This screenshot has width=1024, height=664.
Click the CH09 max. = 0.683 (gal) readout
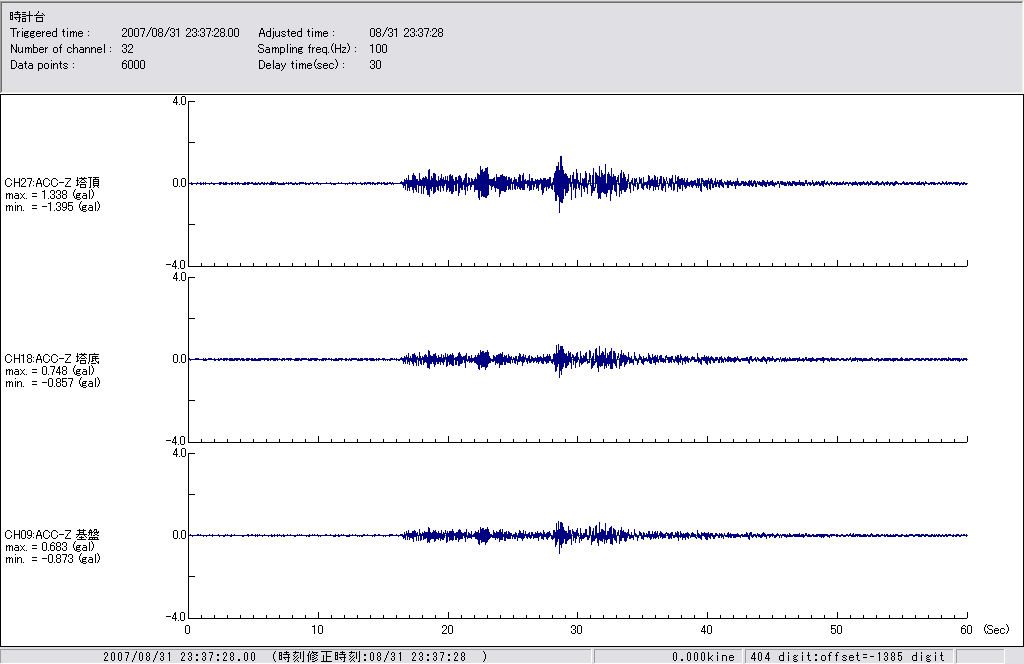50,547
